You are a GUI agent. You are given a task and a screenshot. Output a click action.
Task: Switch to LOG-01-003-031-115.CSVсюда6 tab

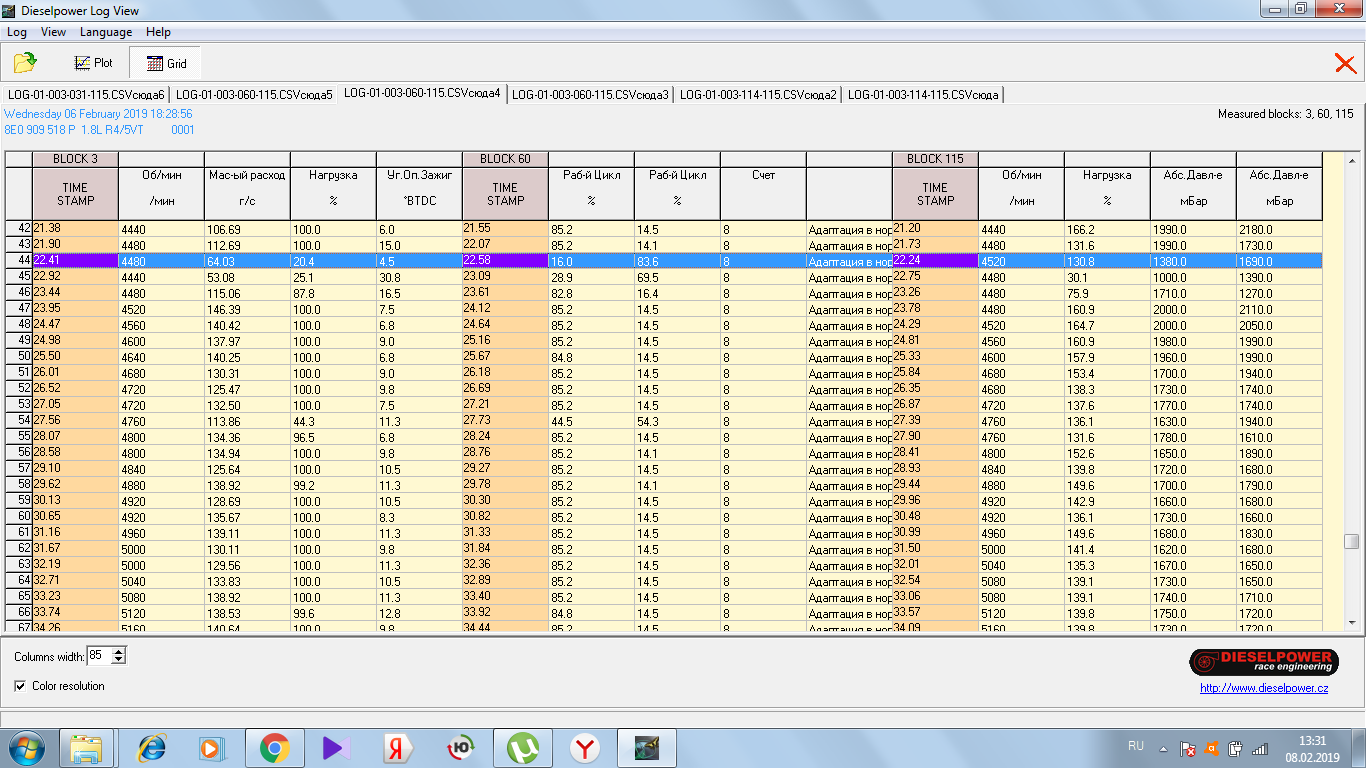[85, 94]
